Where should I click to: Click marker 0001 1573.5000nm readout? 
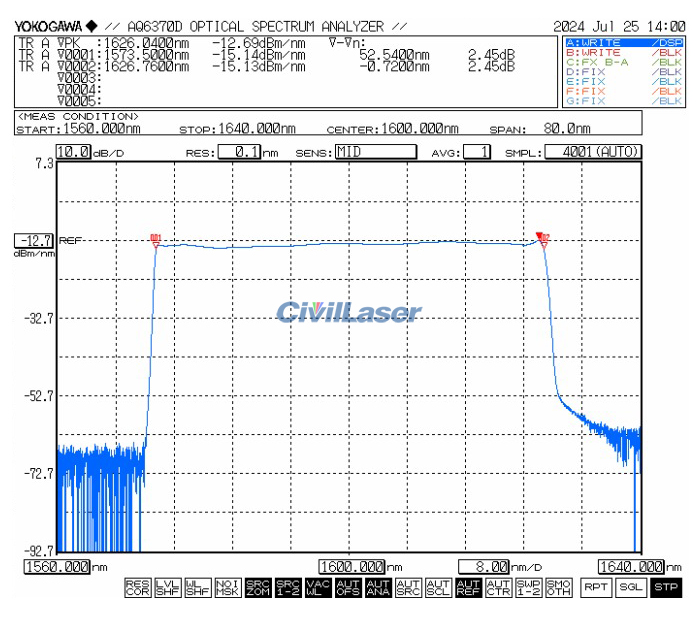146,55
